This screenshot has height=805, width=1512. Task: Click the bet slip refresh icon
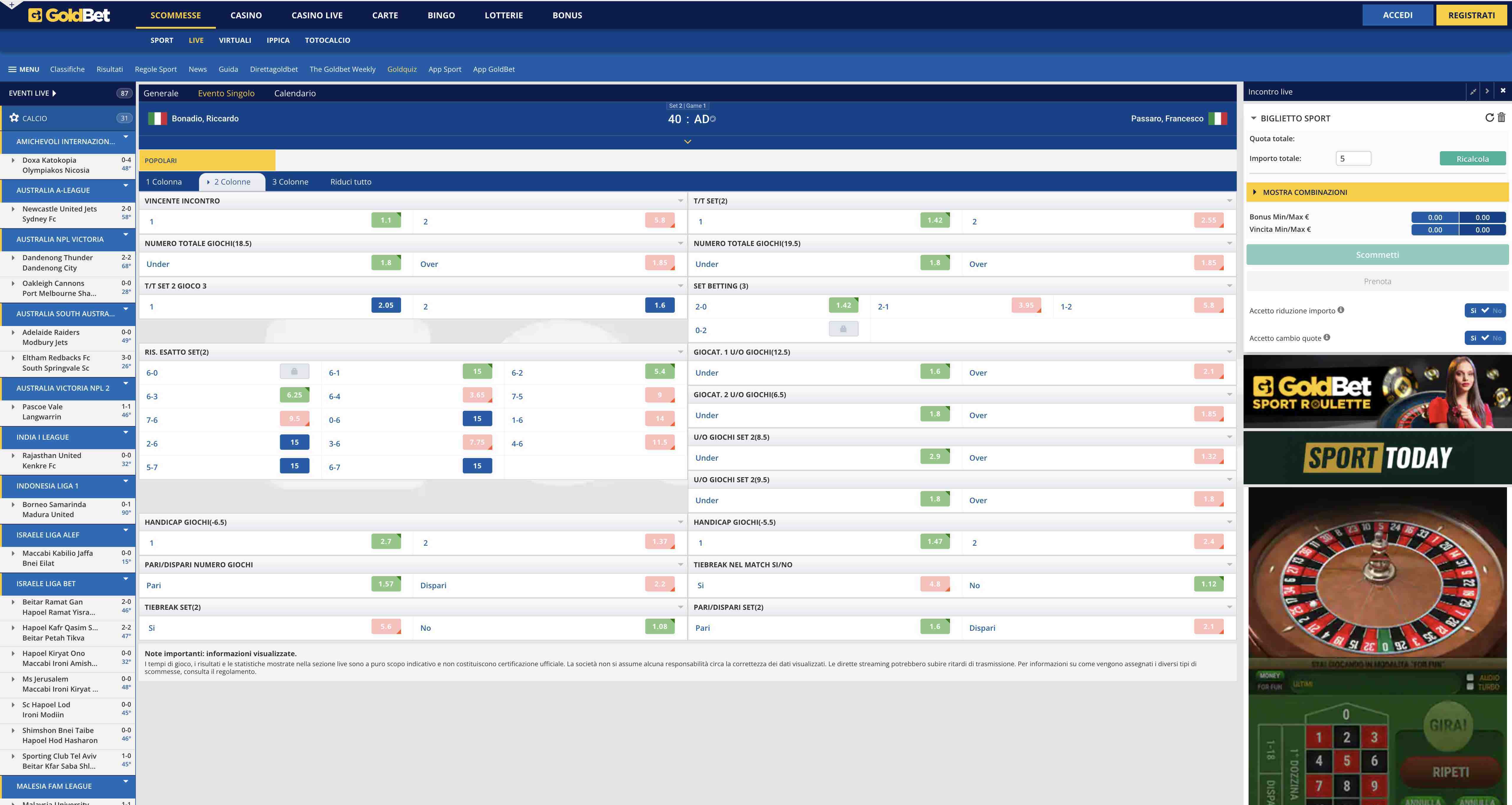click(x=1489, y=118)
